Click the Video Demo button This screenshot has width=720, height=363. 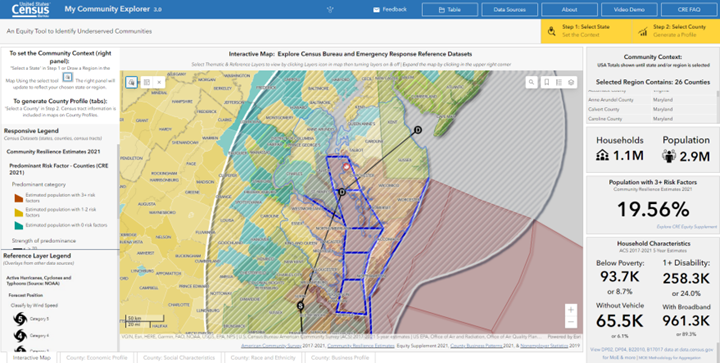coord(629,9)
